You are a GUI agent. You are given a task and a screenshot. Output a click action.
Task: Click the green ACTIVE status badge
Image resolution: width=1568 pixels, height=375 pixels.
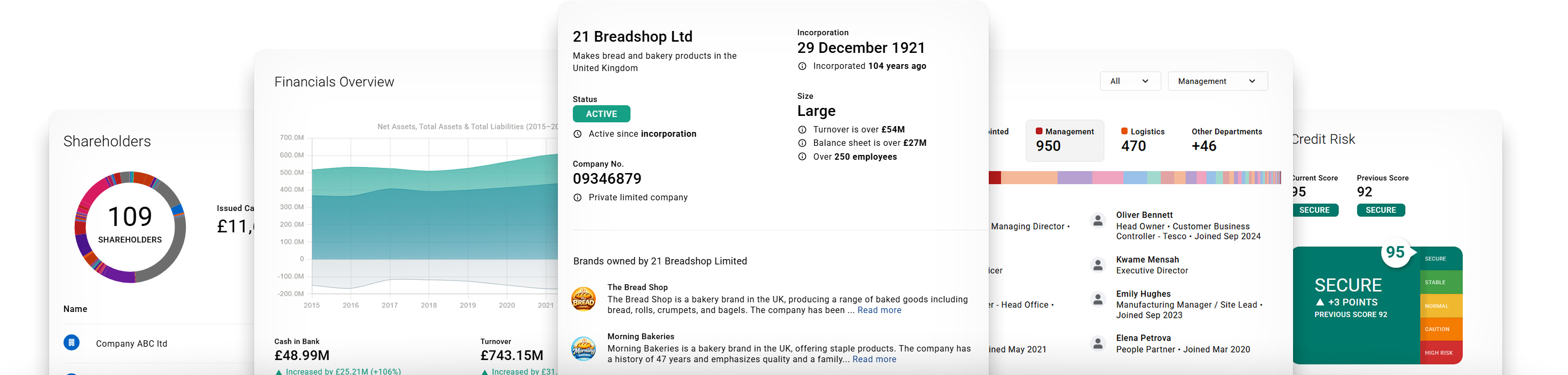click(x=601, y=114)
